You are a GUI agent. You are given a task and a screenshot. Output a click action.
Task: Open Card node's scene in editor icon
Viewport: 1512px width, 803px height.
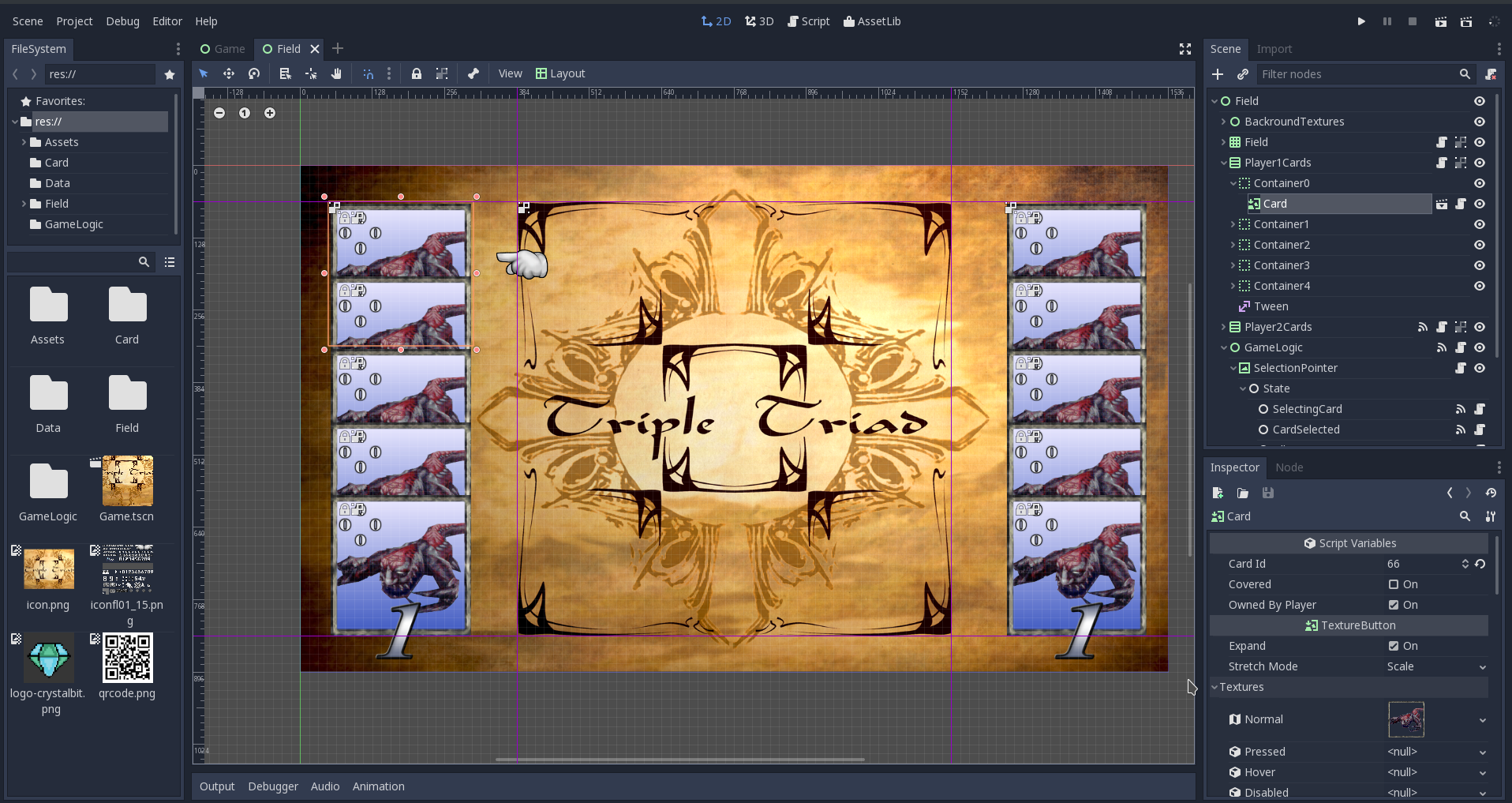click(x=1442, y=204)
